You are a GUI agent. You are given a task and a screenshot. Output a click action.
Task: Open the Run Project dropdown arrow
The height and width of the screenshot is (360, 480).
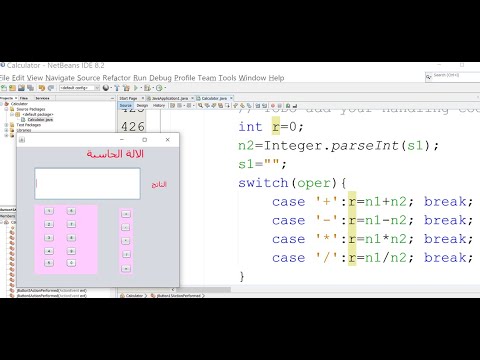[x=141, y=88]
